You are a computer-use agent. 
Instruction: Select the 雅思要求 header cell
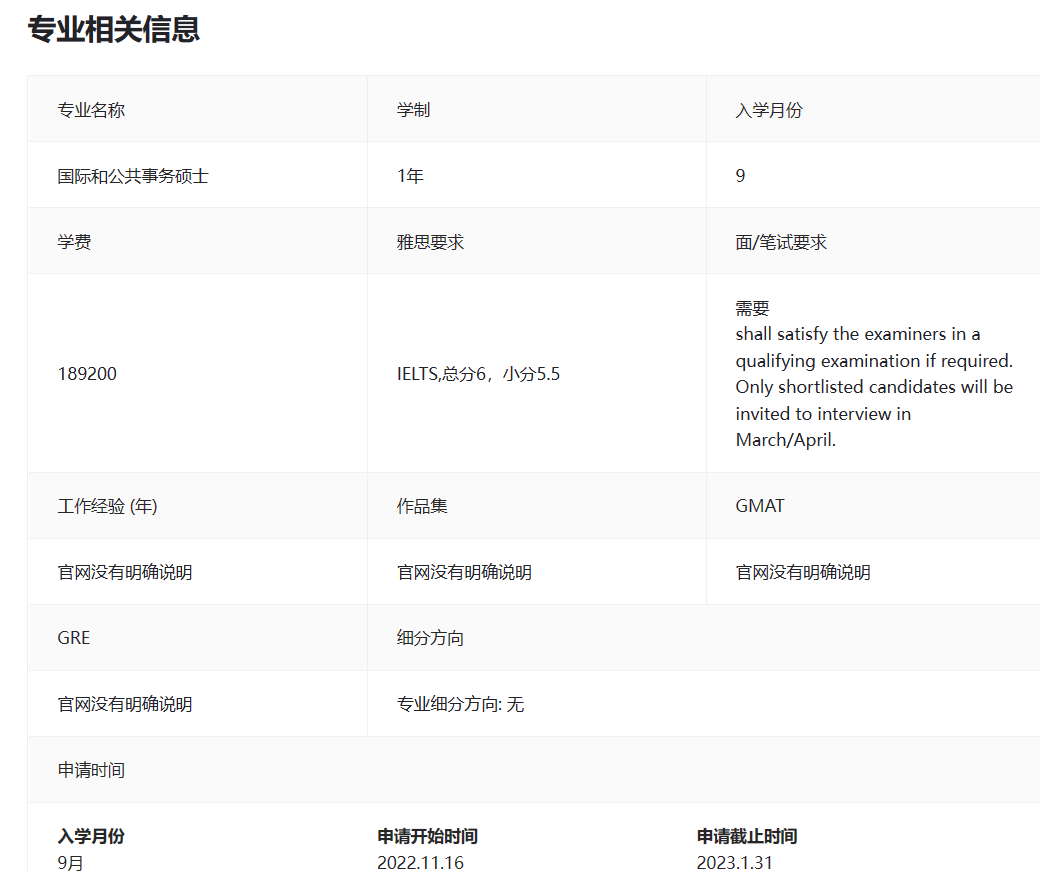(x=430, y=242)
